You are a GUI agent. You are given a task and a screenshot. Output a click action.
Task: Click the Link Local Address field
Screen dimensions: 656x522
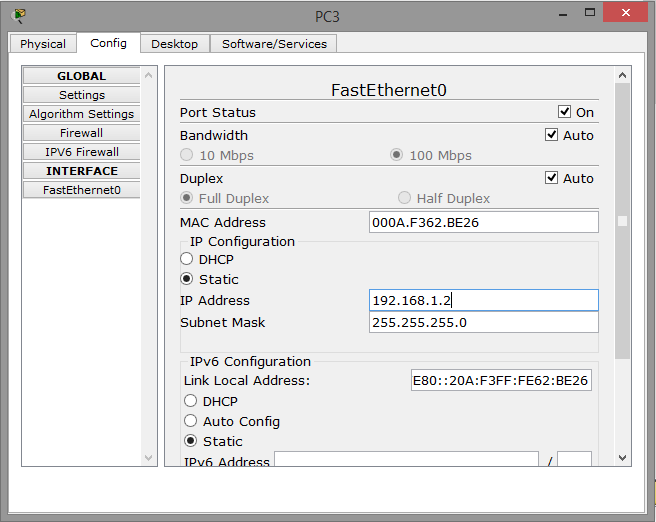[x=501, y=380]
